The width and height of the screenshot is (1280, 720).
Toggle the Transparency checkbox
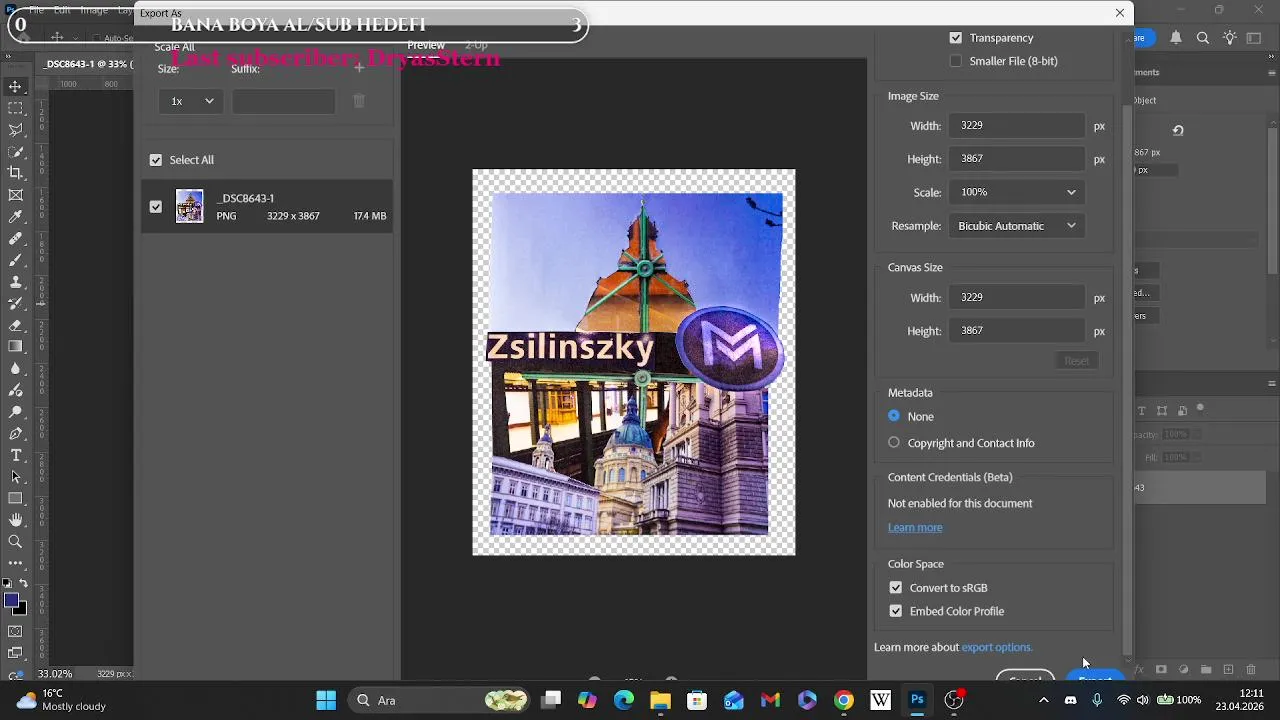[955, 38]
